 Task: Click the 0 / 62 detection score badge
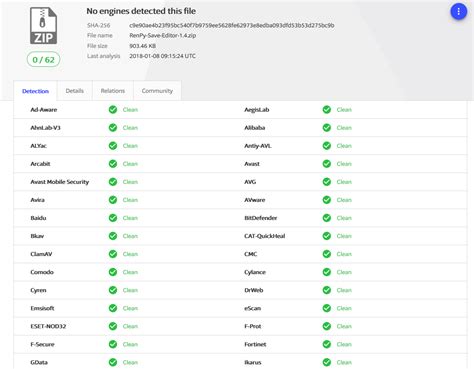(43, 60)
